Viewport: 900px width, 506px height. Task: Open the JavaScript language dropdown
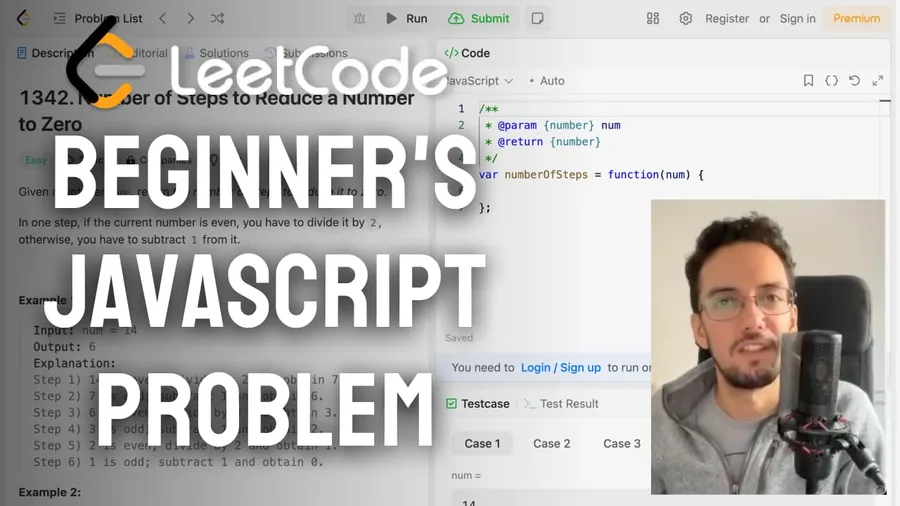tap(479, 81)
